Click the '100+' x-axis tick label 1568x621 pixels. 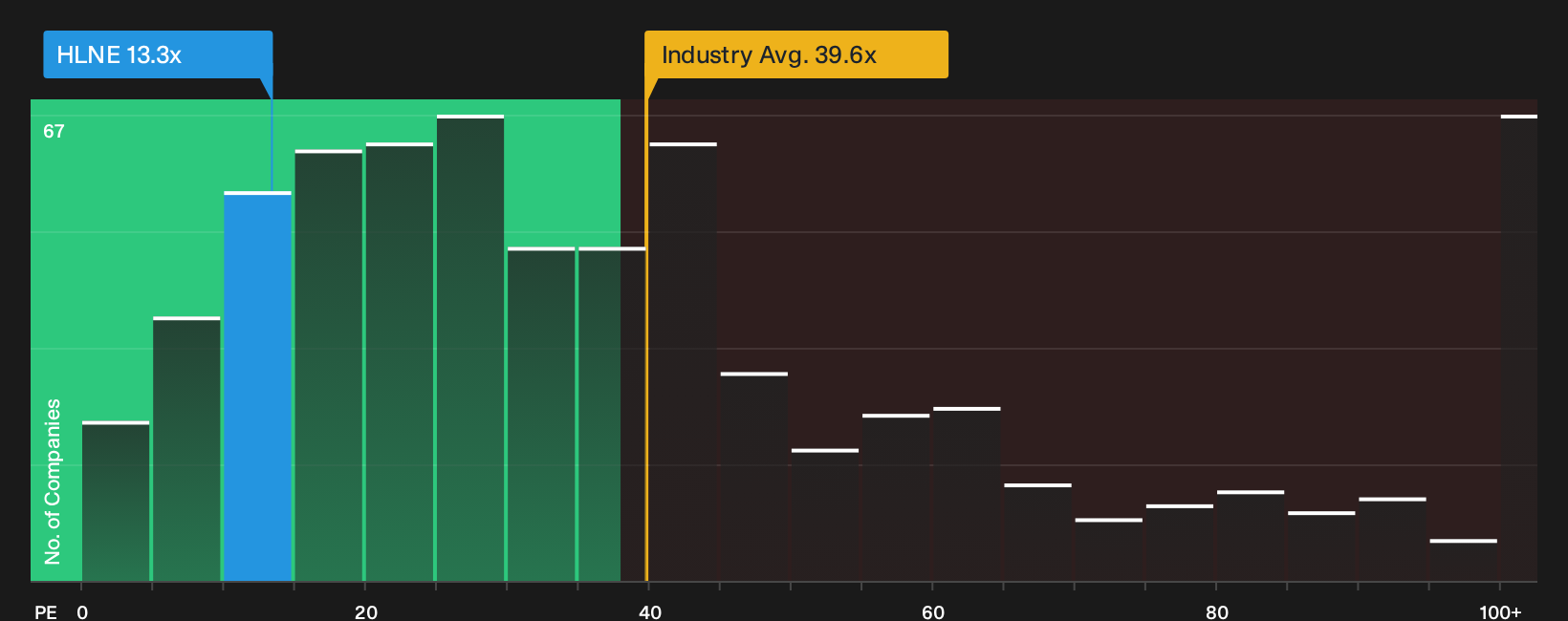1500,611
